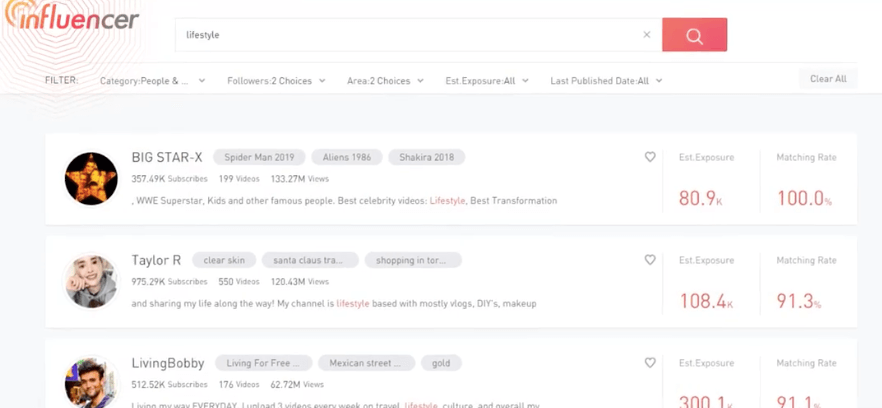Select the Mexican street tag
This screenshot has height=408, width=882.
[367, 363]
